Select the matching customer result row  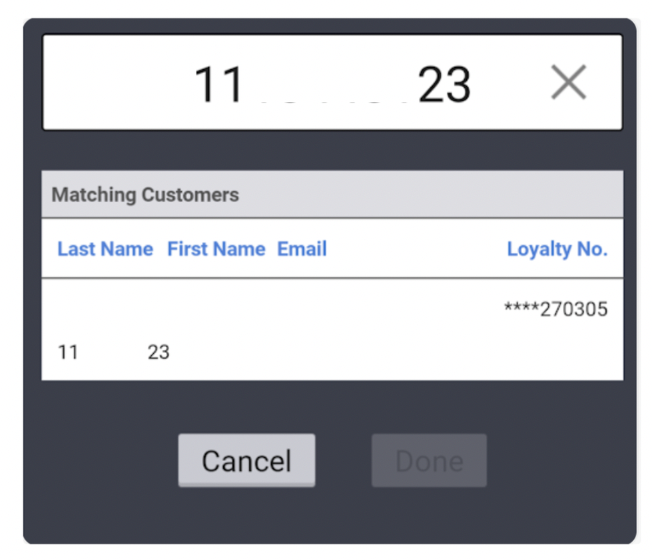point(332,330)
